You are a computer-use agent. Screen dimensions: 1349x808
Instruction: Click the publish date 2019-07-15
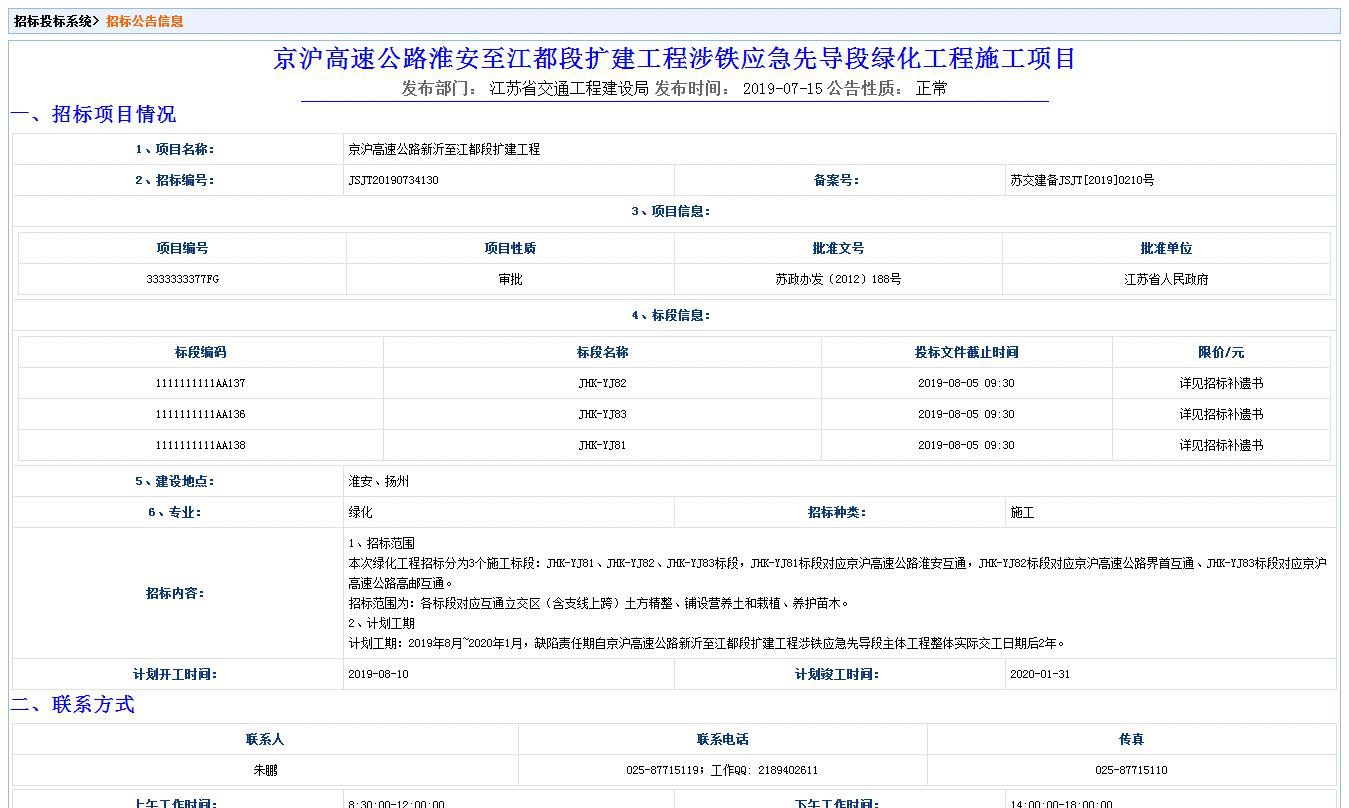tap(782, 88)
